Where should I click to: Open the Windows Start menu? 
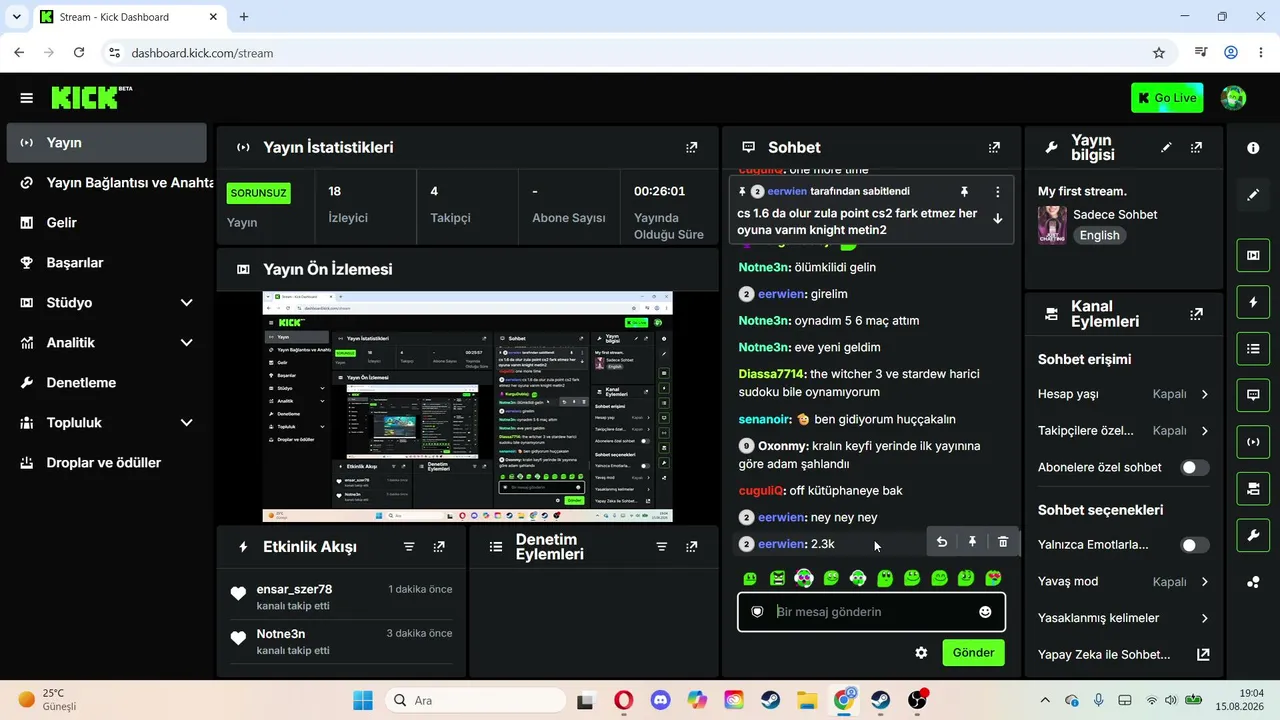click(x=362, y=700)
